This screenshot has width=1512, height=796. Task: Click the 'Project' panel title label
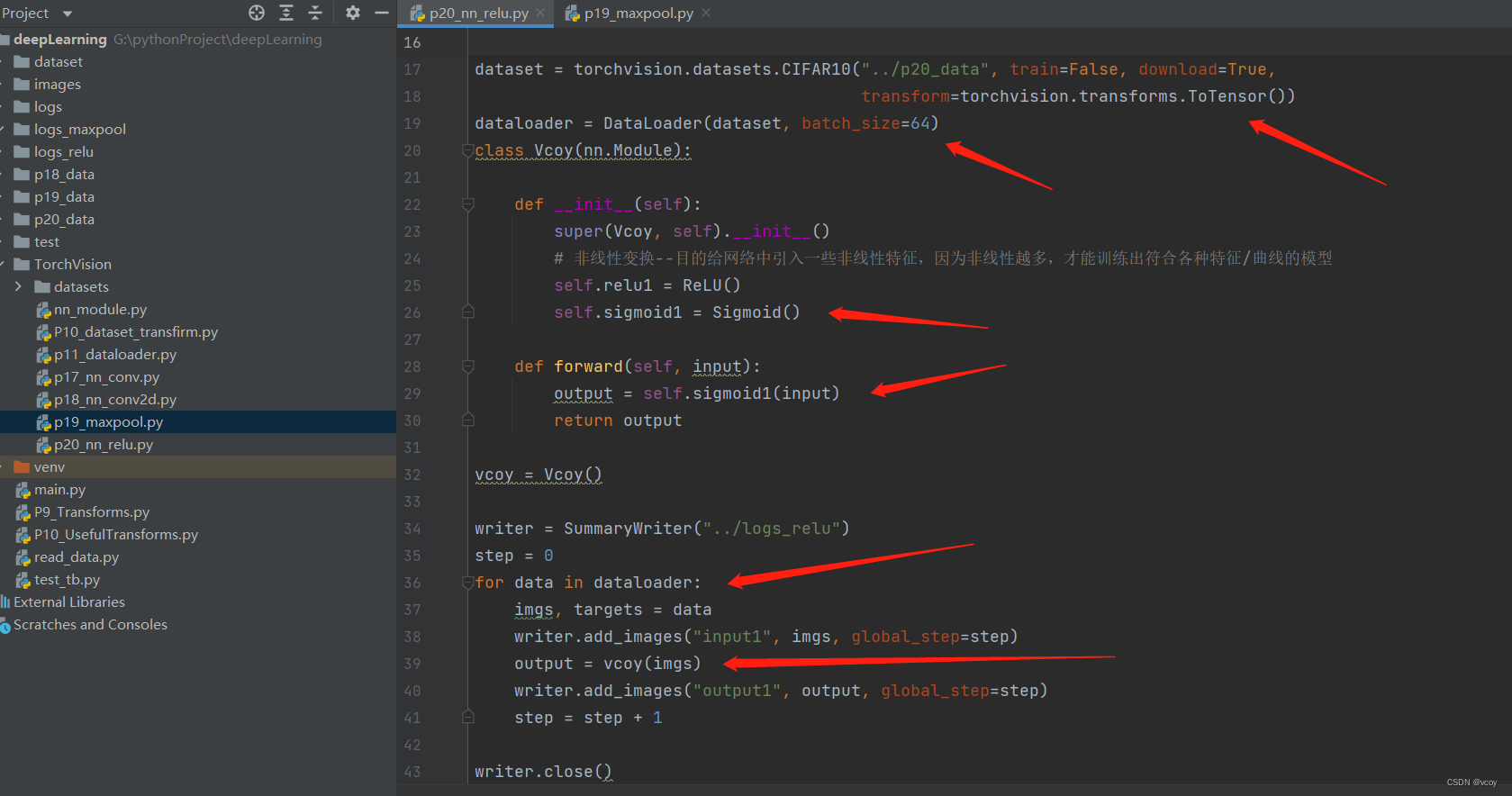[x=25, y=14]
